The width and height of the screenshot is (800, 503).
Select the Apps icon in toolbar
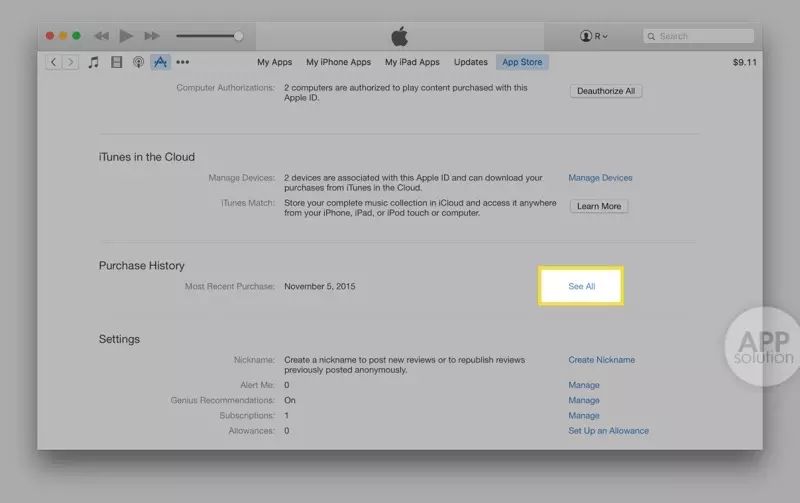pyautogui.click(x=160, y=62)
